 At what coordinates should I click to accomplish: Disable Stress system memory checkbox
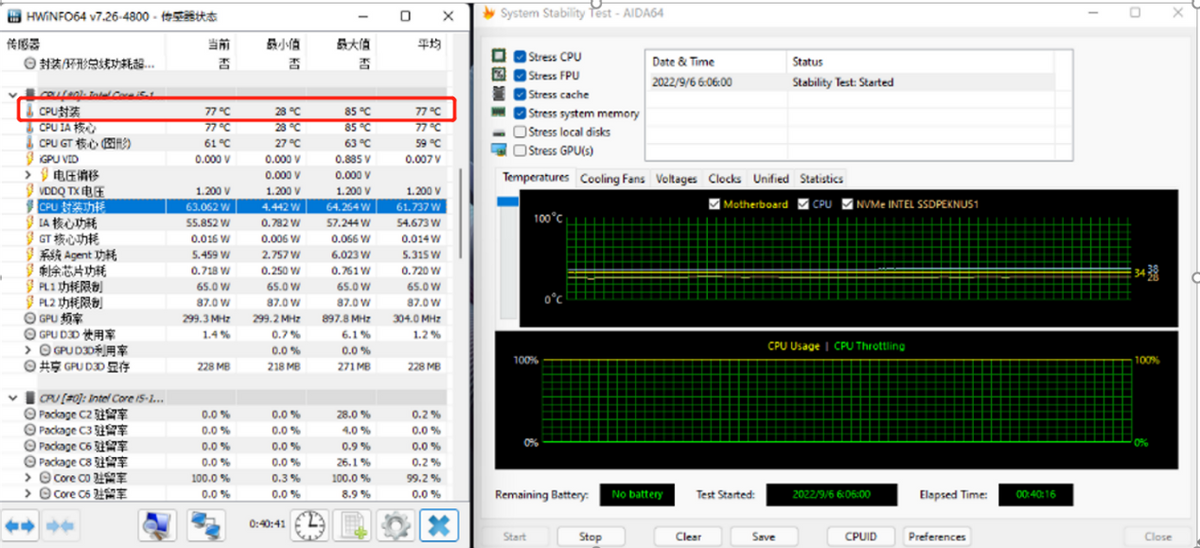coord(520,113)
